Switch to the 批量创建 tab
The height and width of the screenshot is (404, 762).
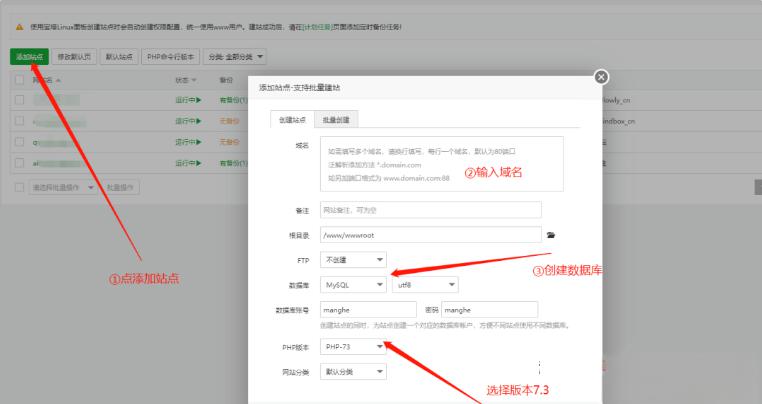(336, 120)
